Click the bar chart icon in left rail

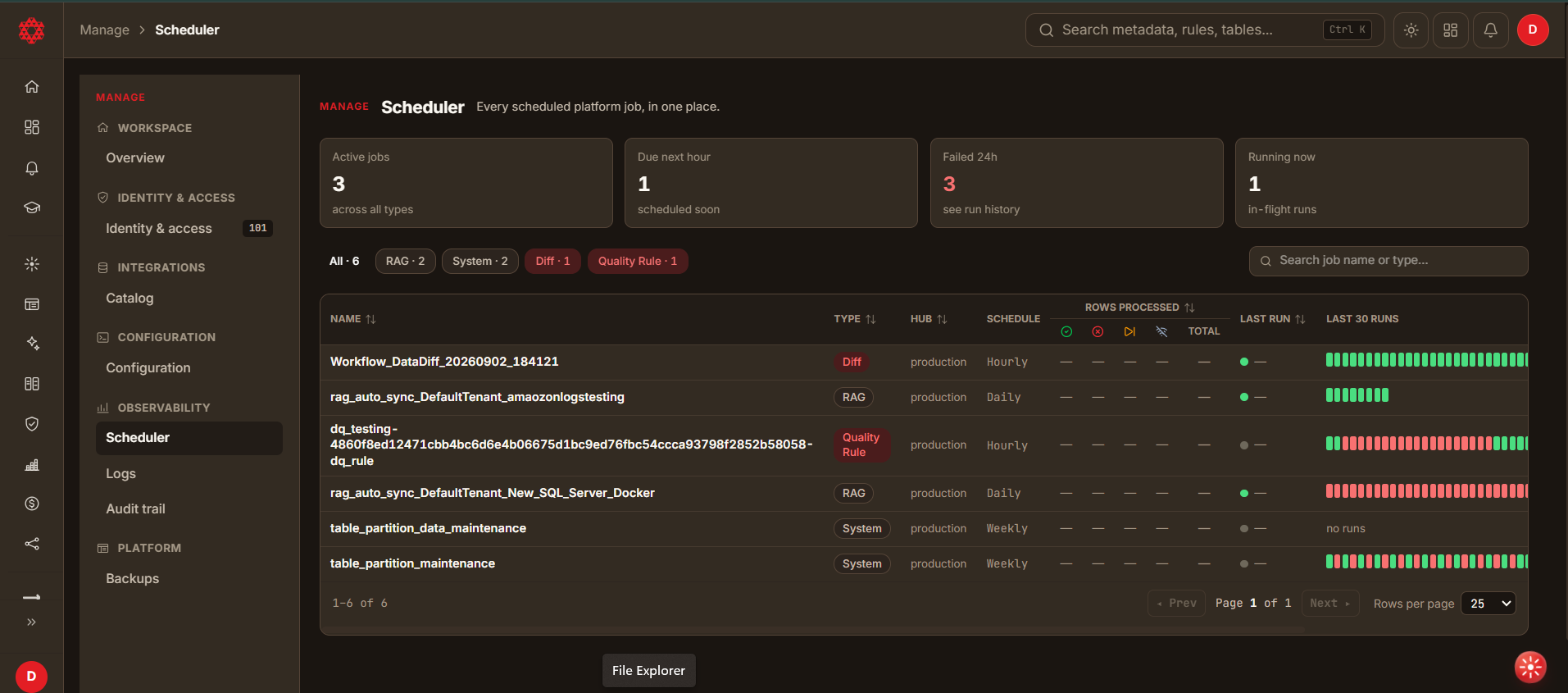point(32,465)
